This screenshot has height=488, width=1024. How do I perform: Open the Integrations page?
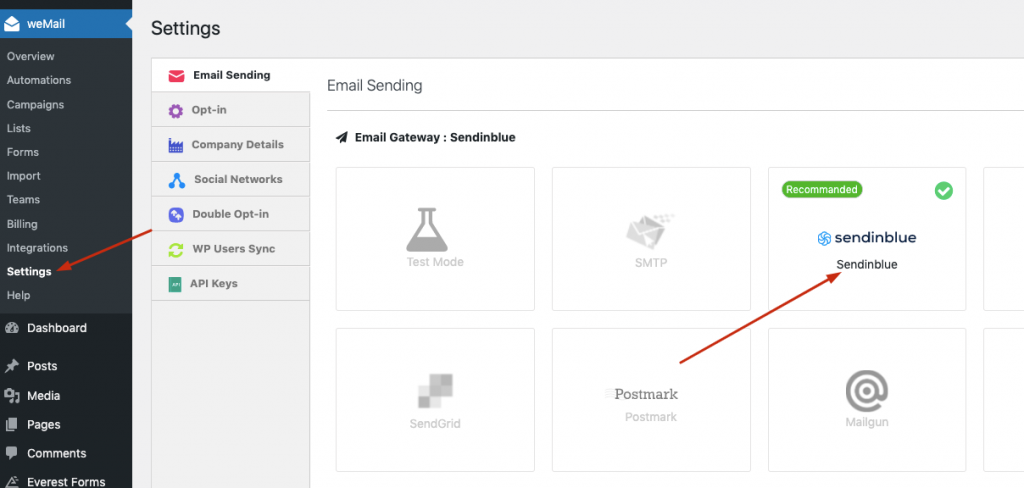click(37, 248)
